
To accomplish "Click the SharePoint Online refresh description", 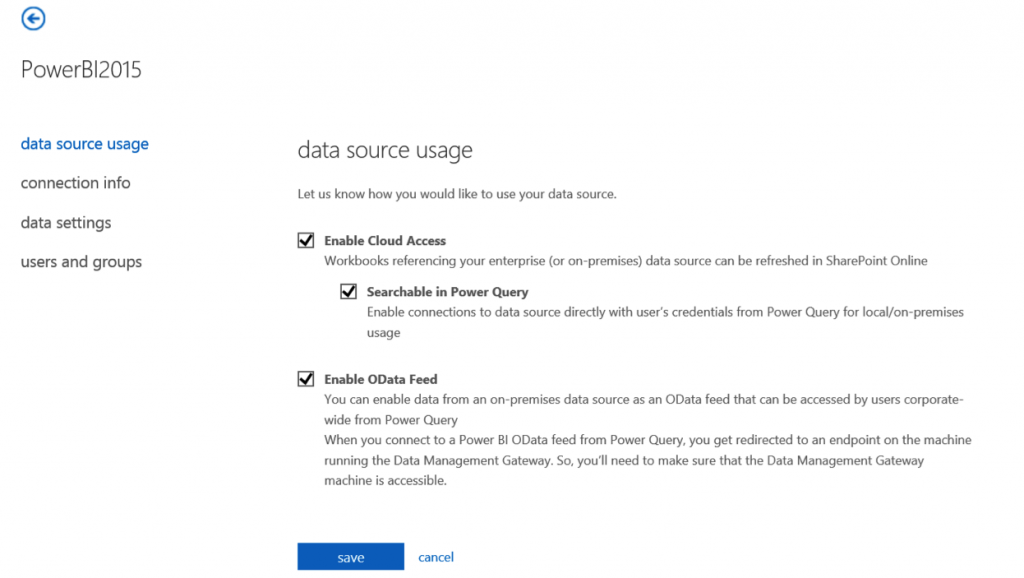I will [x=625, y=261].
